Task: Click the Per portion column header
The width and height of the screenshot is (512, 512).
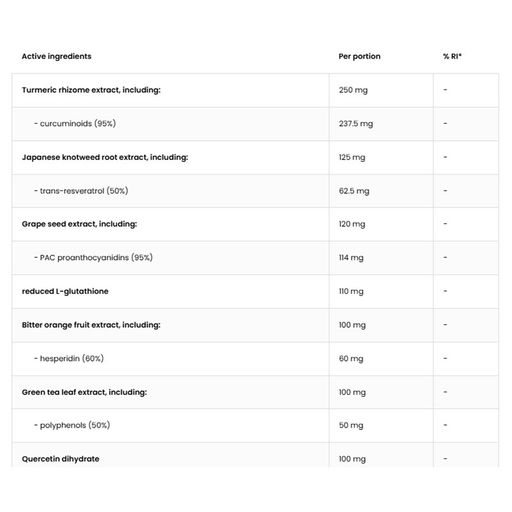Action: pyautogui.click(x=359, y=56)
